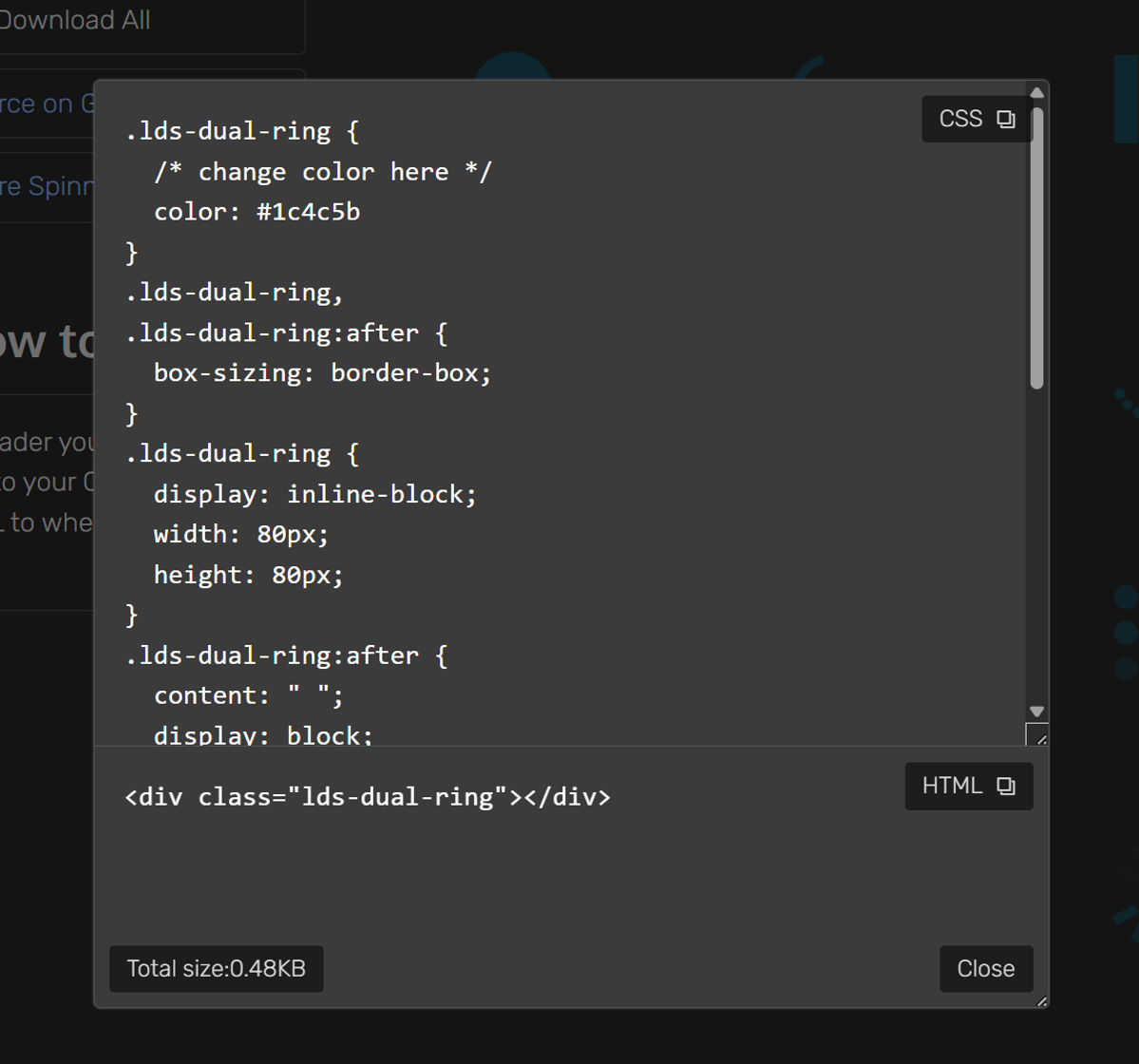
Task: Select the teal bar spinner at right edge
Action: tap(1127, 98)
